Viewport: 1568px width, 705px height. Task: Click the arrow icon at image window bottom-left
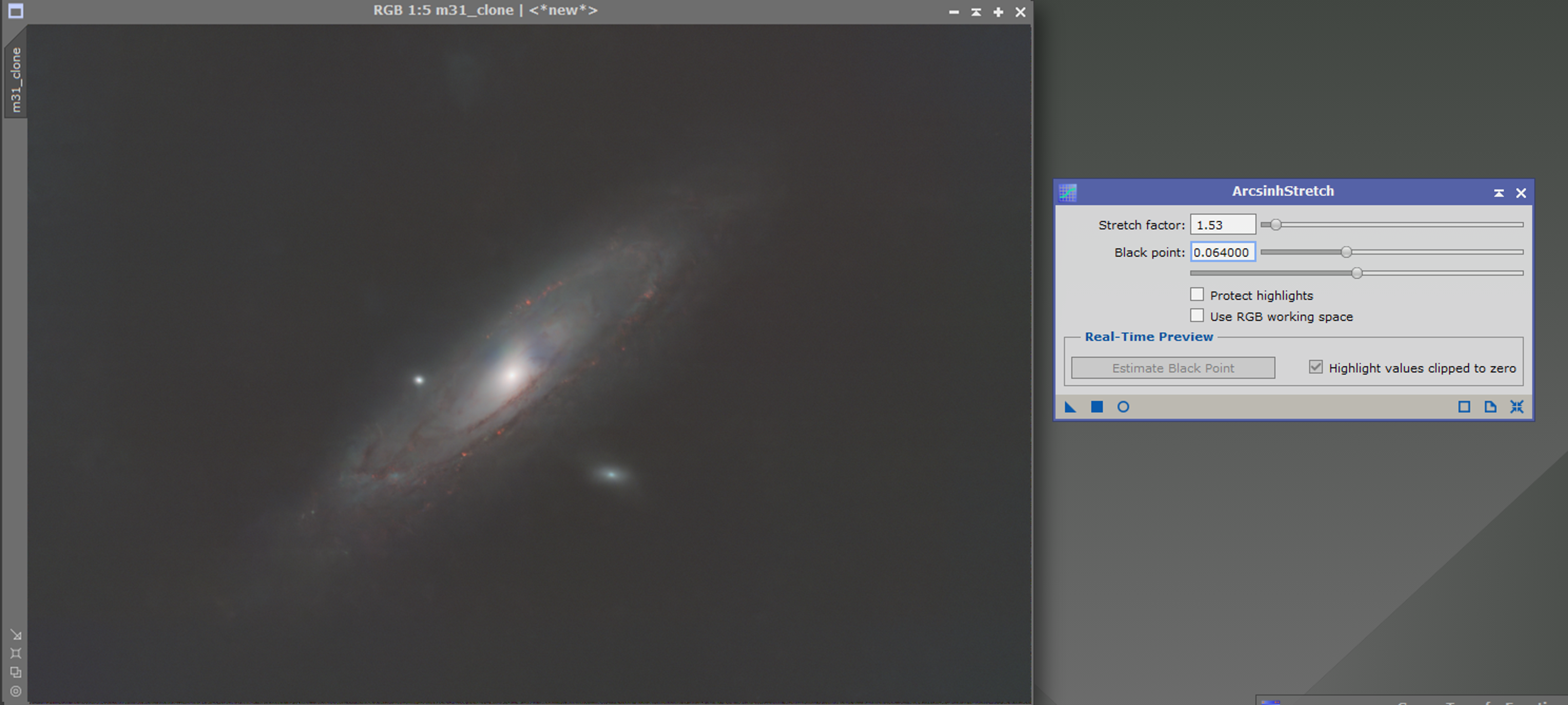(x=16, y=635)
